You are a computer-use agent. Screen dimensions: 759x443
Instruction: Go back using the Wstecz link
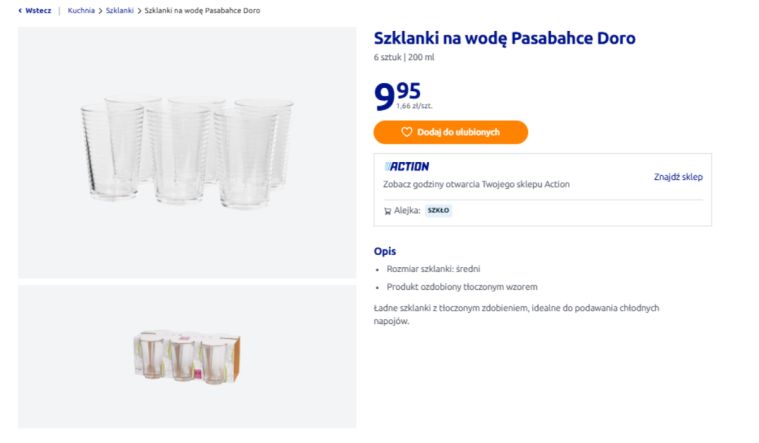pos(39,10)
